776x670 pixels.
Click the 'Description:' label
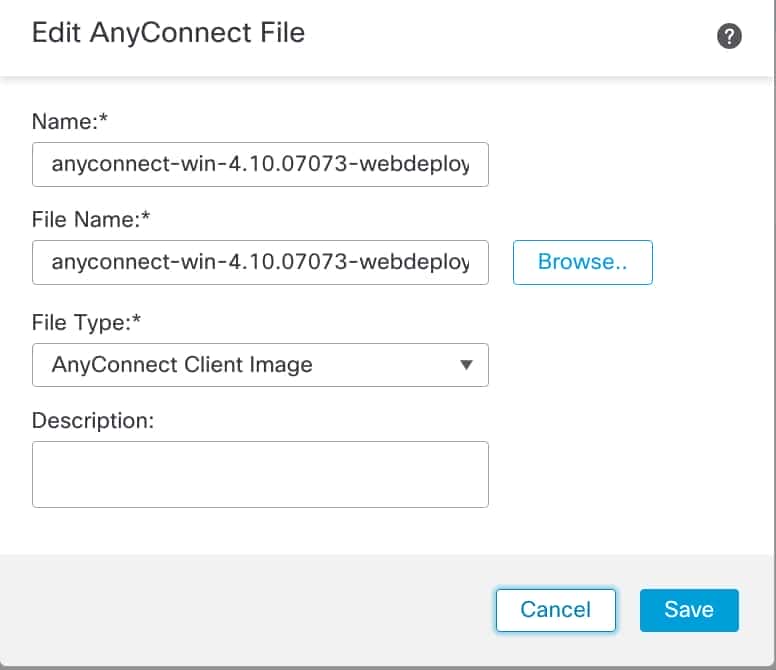pyautogui.click(x=93, y=421)
